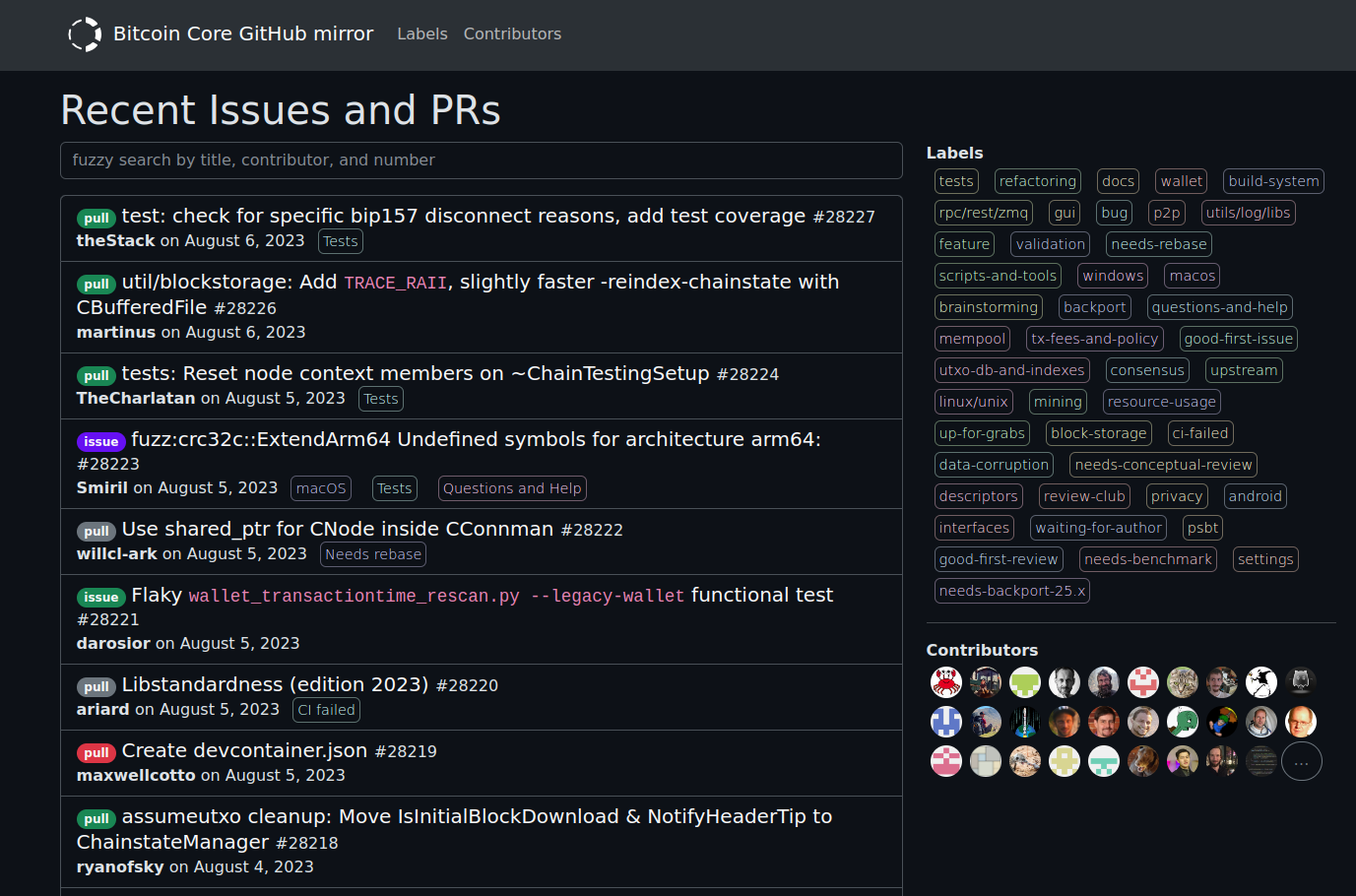
Task: Click the cat avatar in Contributors
Action: 1183,681
